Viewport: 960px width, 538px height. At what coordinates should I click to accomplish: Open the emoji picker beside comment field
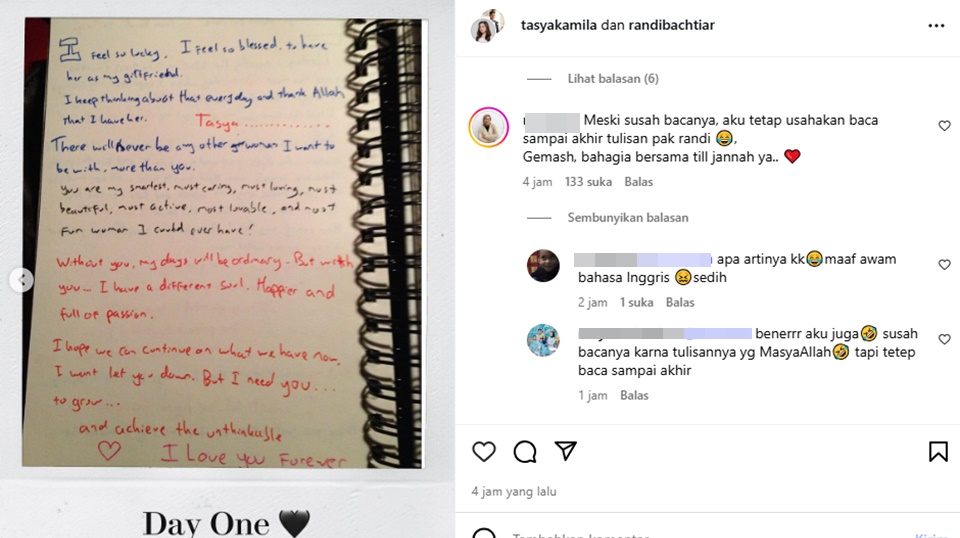[x=484, y=534]
